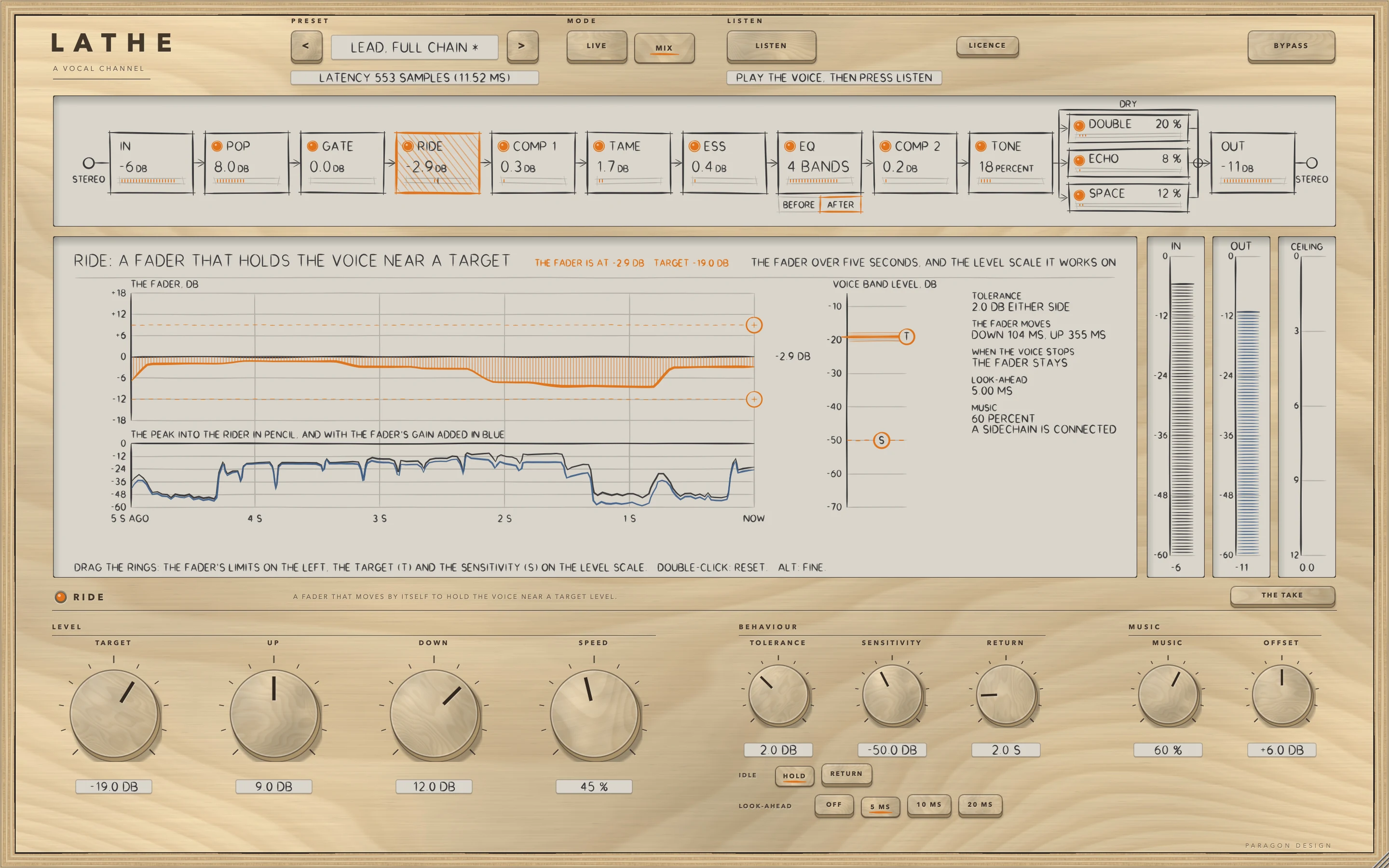Toggle the GATE module power light
The height and width of the screenshot is (868, 1389).
pos(312,147)
